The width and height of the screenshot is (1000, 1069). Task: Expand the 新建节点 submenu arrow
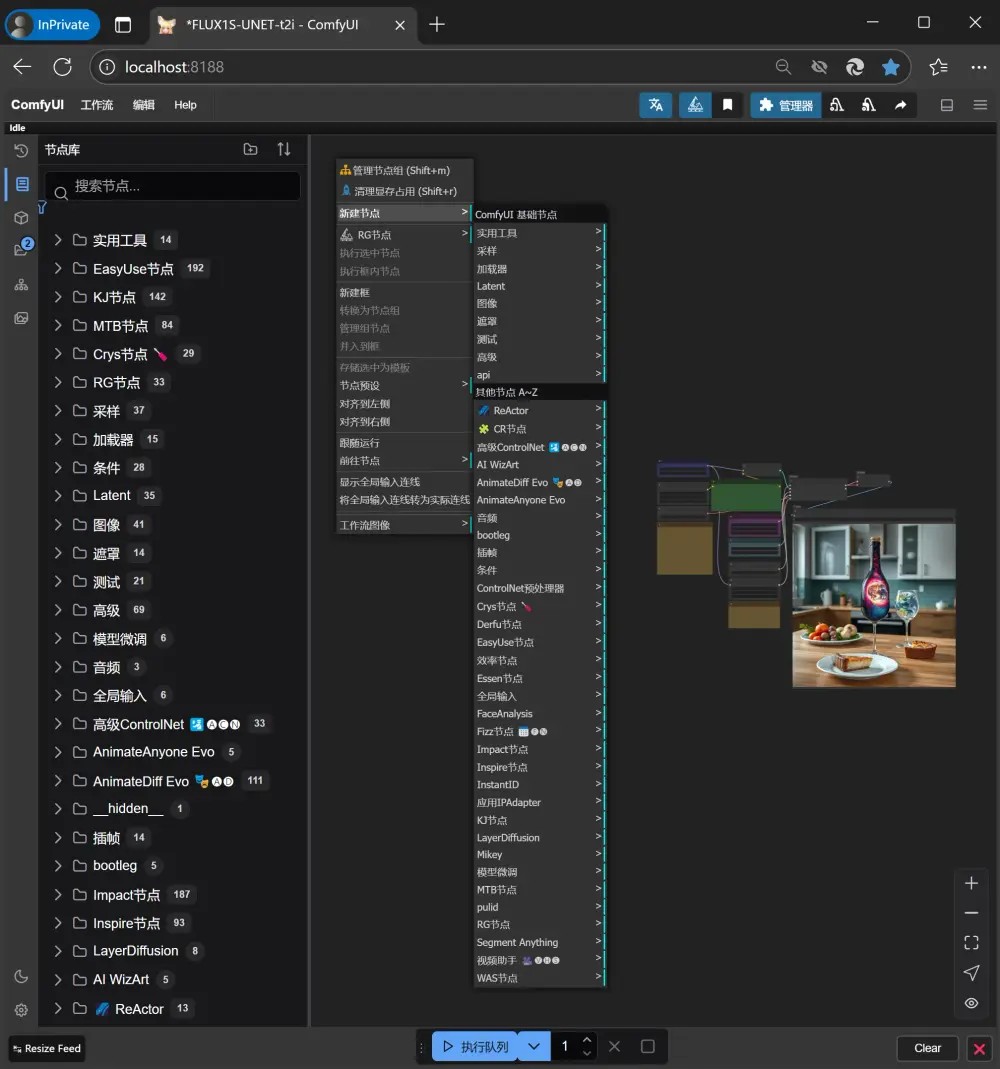[466, 212]
